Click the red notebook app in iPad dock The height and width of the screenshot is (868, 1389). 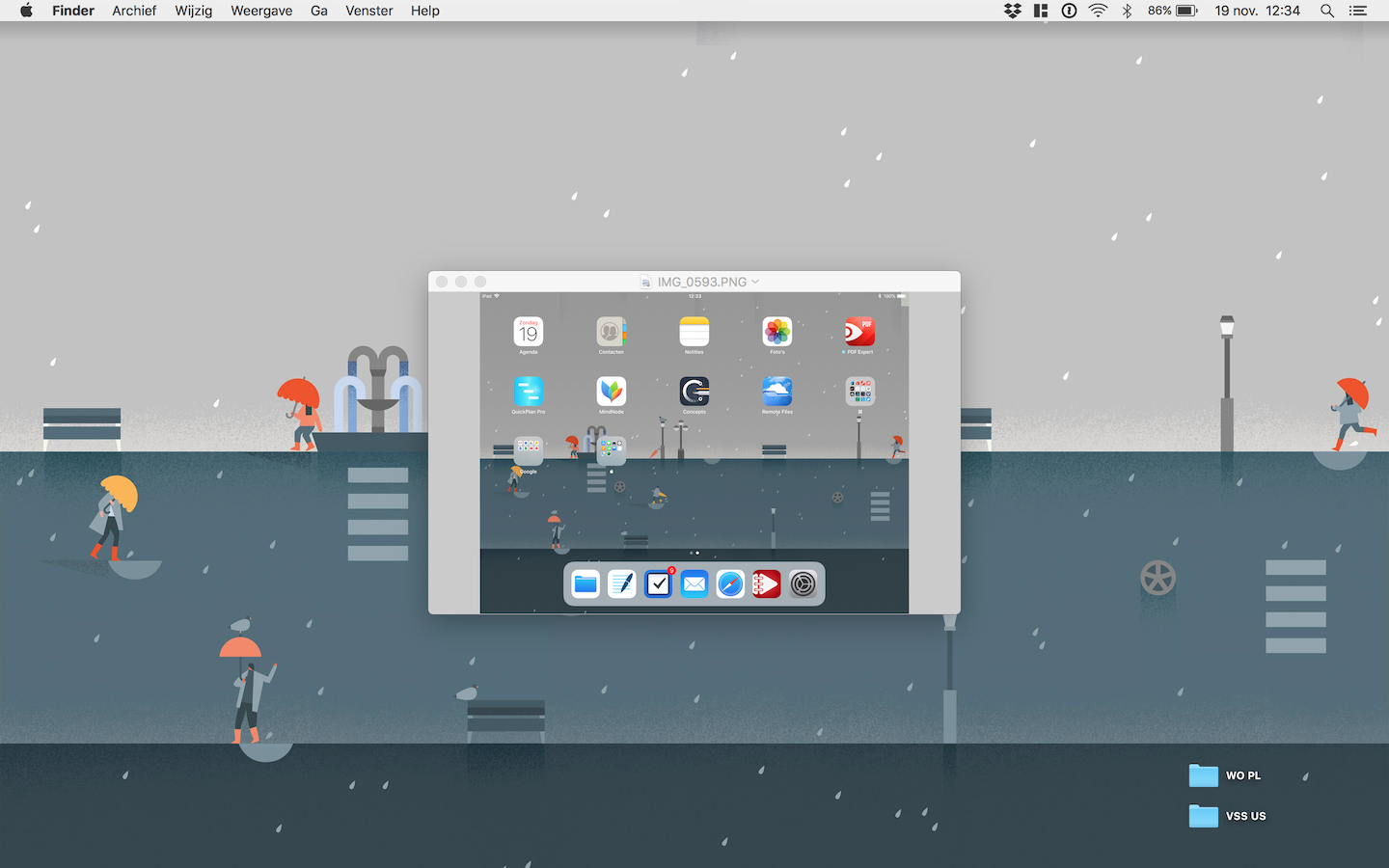pyautogui.click(x=767, y=583)
